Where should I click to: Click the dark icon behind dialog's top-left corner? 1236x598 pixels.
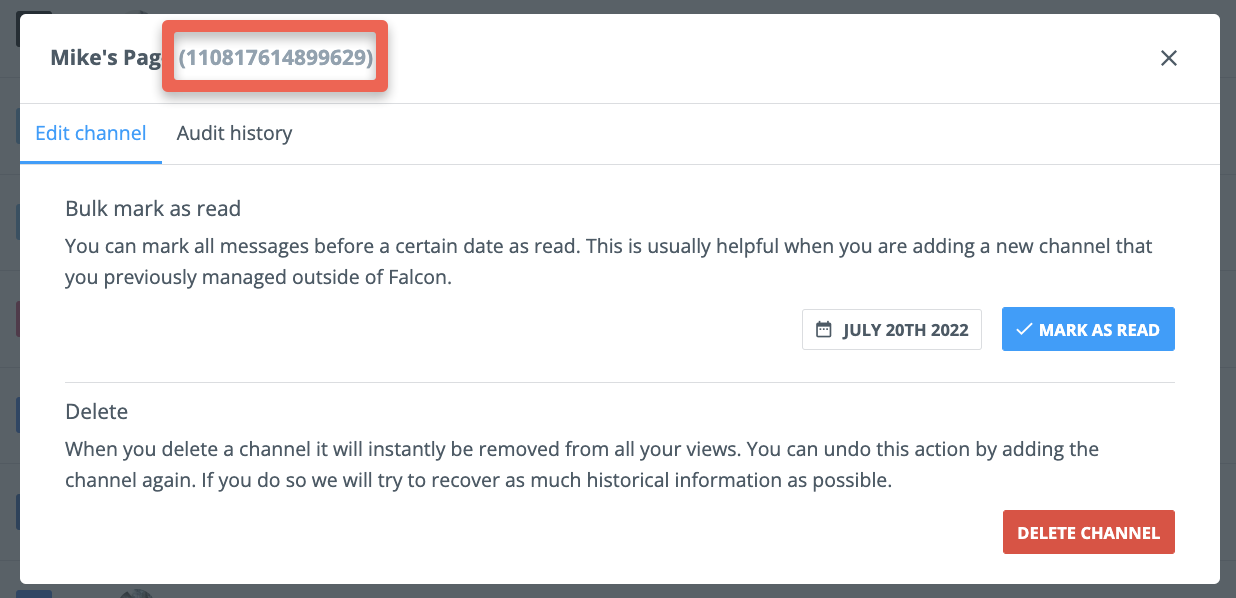pyautogui.click(x=19, y=29)
